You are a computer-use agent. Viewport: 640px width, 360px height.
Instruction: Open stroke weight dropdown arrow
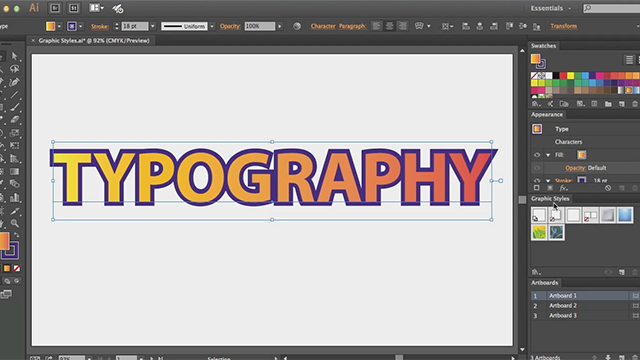[153, 26]
